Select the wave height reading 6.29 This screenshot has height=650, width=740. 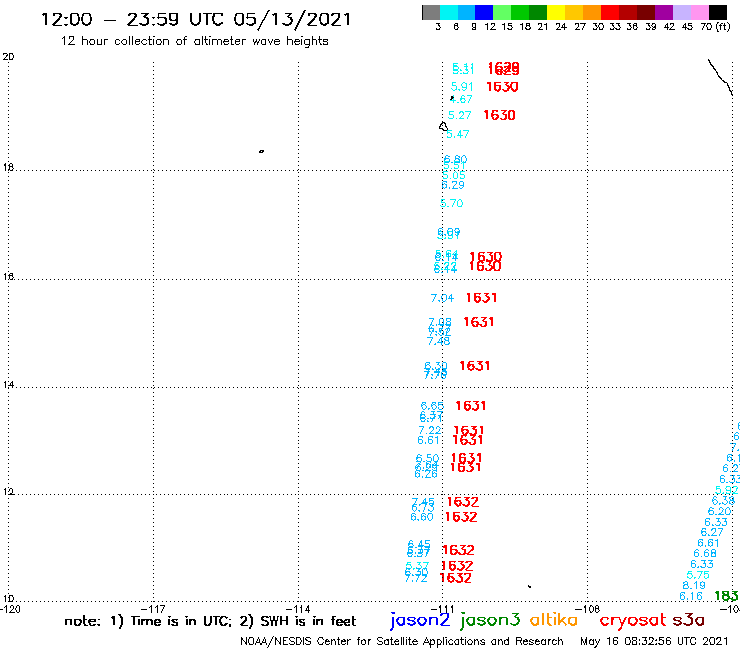[453, 185]
